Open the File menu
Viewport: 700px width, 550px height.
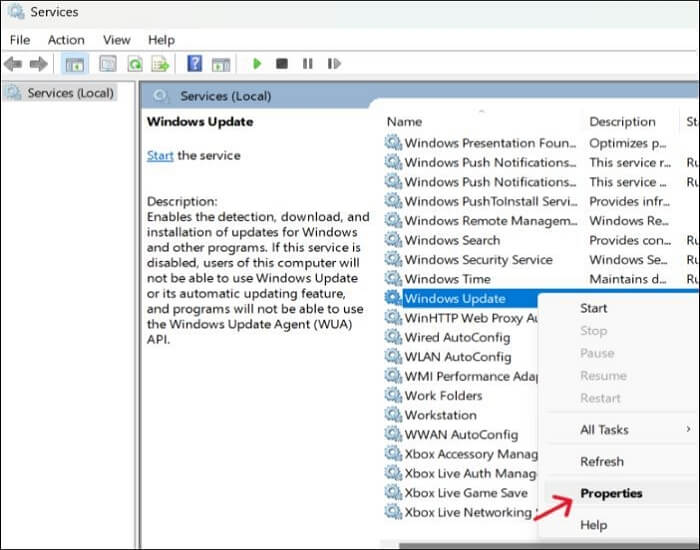click(x=20, y=39)
